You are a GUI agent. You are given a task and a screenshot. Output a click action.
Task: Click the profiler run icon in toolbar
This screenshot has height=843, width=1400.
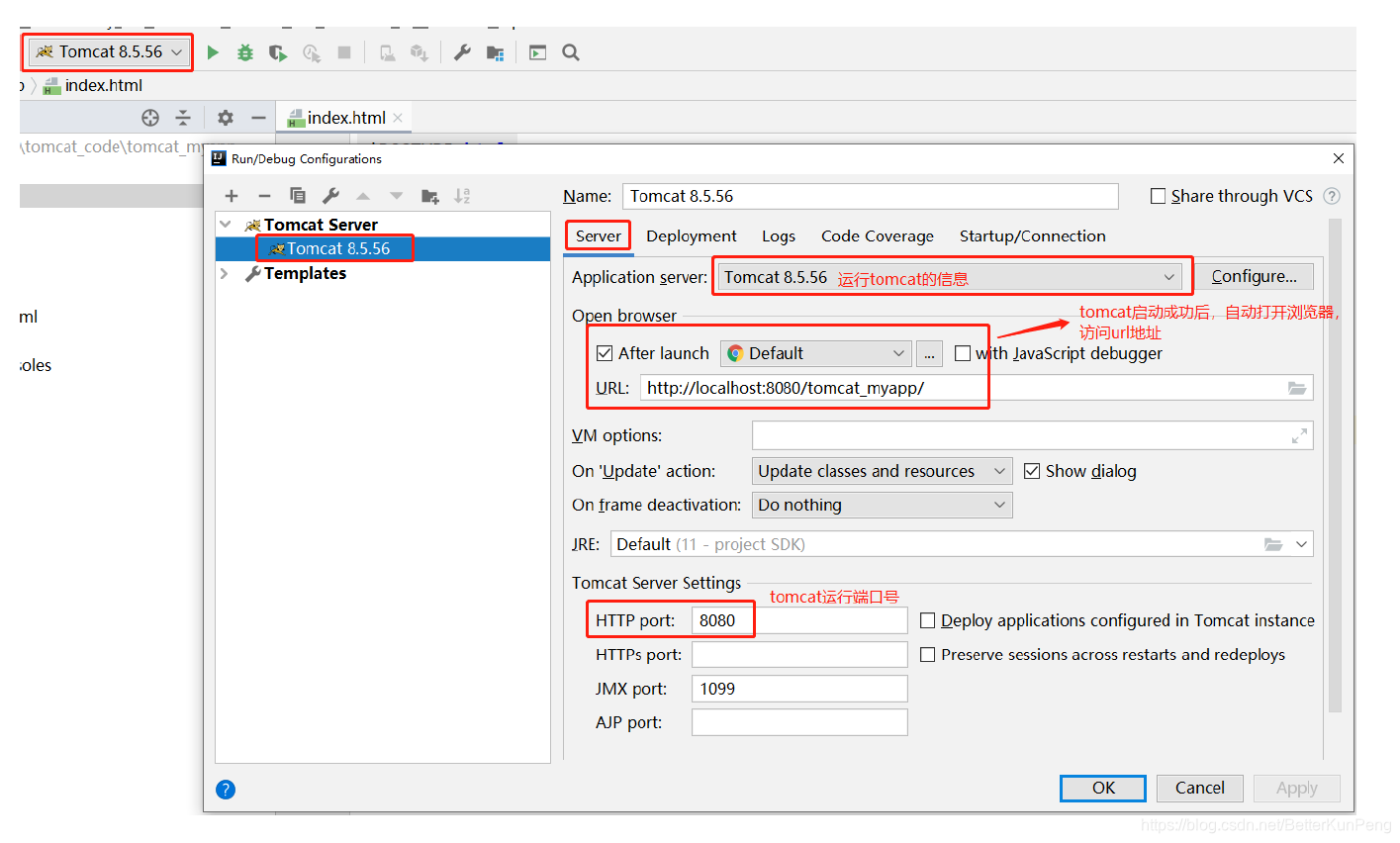312,52
